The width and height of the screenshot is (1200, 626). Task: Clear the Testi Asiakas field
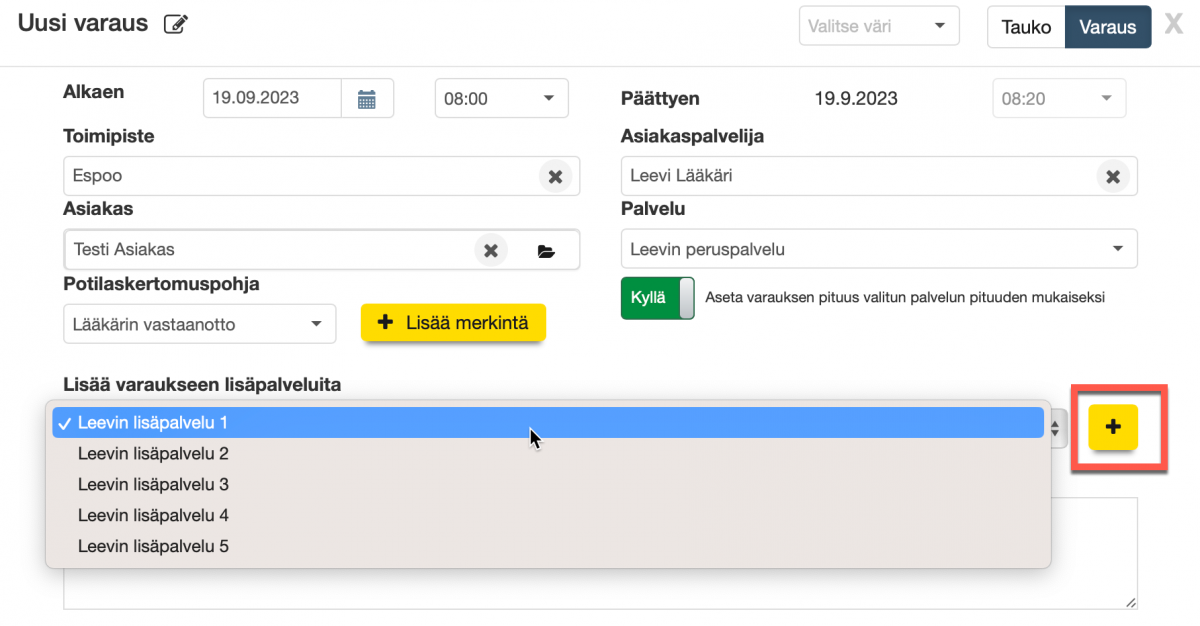point(491,250)
